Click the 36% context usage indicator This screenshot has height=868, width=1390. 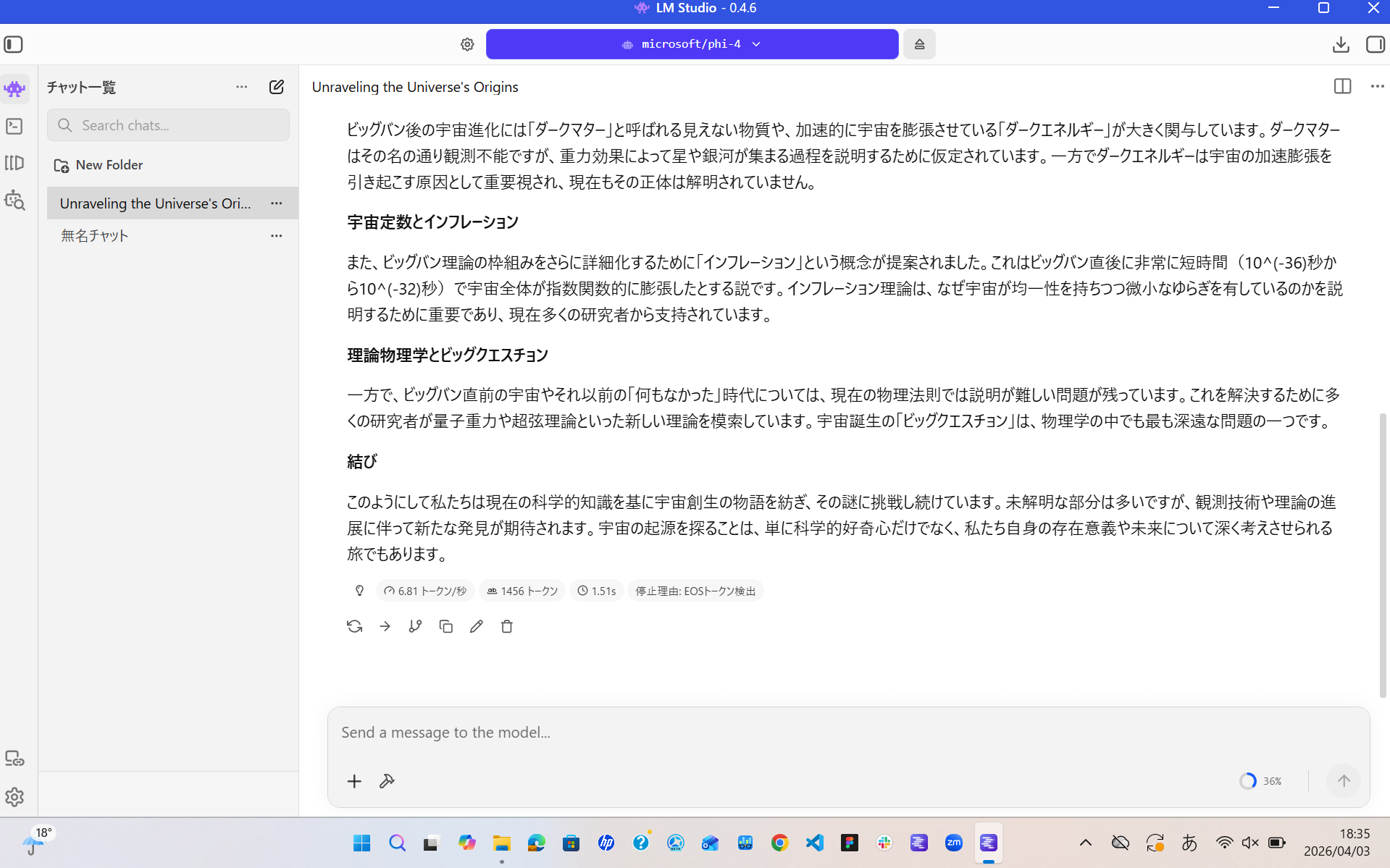pos(1260,780)
